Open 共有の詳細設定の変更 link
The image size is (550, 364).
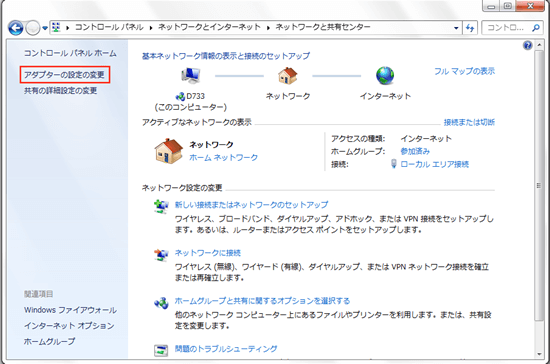coord(60,90)
